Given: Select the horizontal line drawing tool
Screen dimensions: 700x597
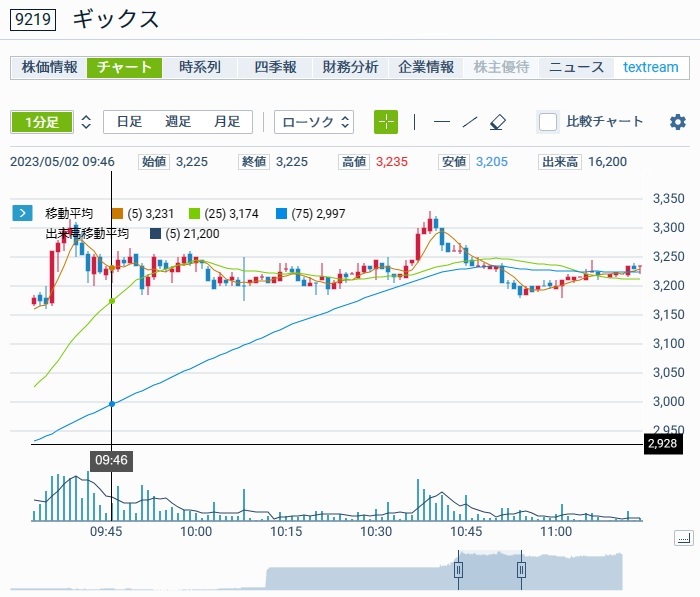Looking at the screenshot, I should click(441, 122).
